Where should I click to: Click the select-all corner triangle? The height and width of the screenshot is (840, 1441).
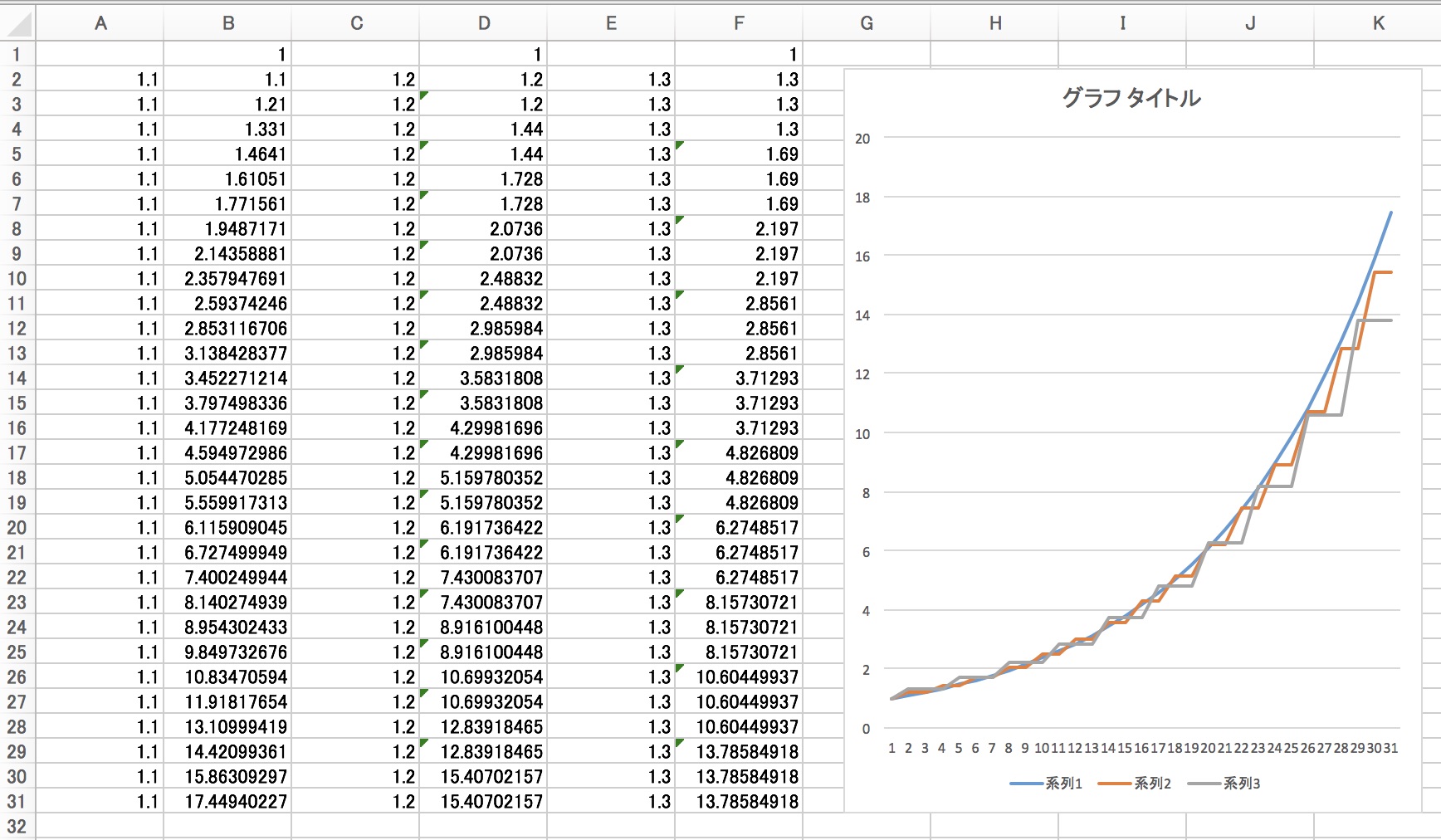coord(18,24)
